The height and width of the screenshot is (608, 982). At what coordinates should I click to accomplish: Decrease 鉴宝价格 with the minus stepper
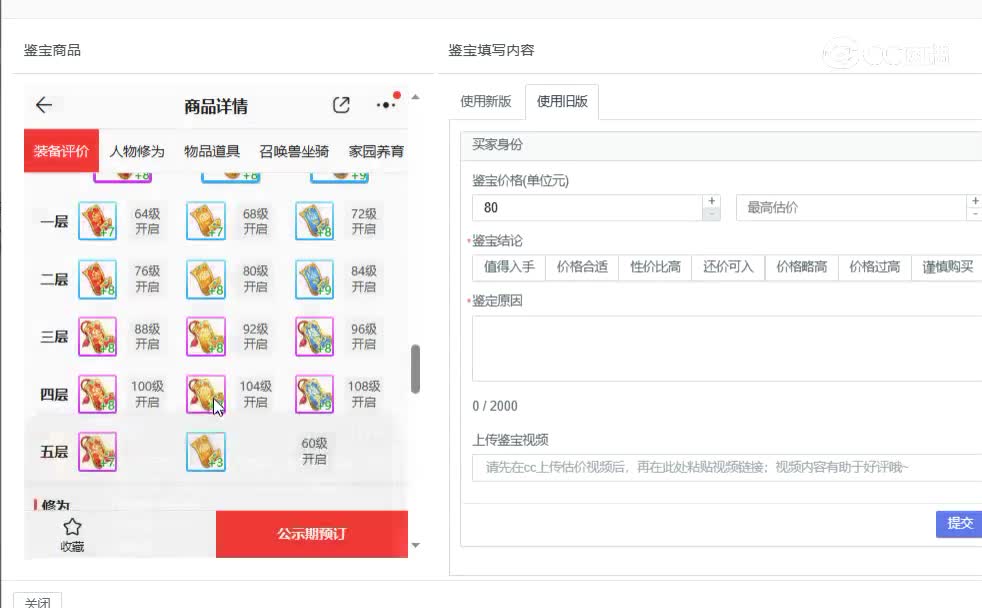click(x=709, y=213)
